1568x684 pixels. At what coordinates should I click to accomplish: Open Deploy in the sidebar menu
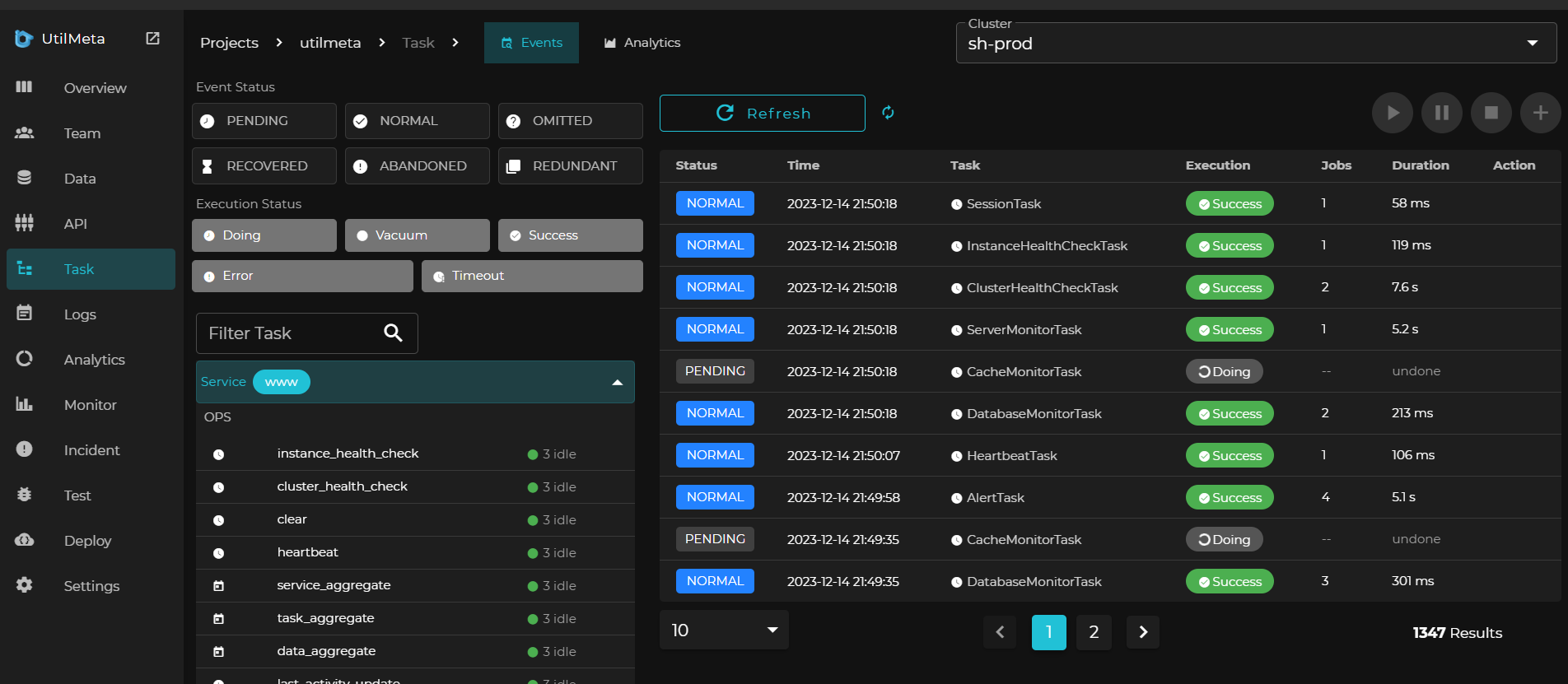tap(91, 541)
